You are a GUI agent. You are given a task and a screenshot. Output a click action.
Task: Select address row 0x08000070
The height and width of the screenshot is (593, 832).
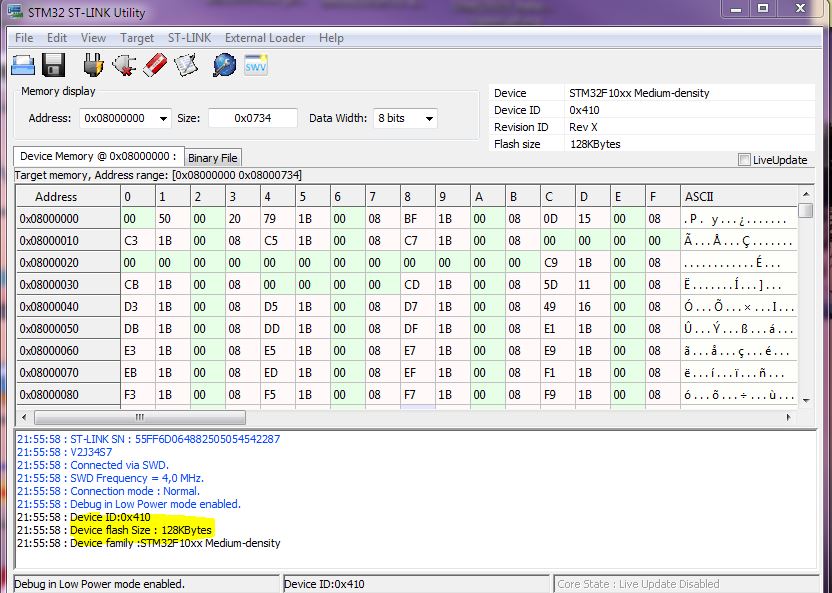[68, 373]
